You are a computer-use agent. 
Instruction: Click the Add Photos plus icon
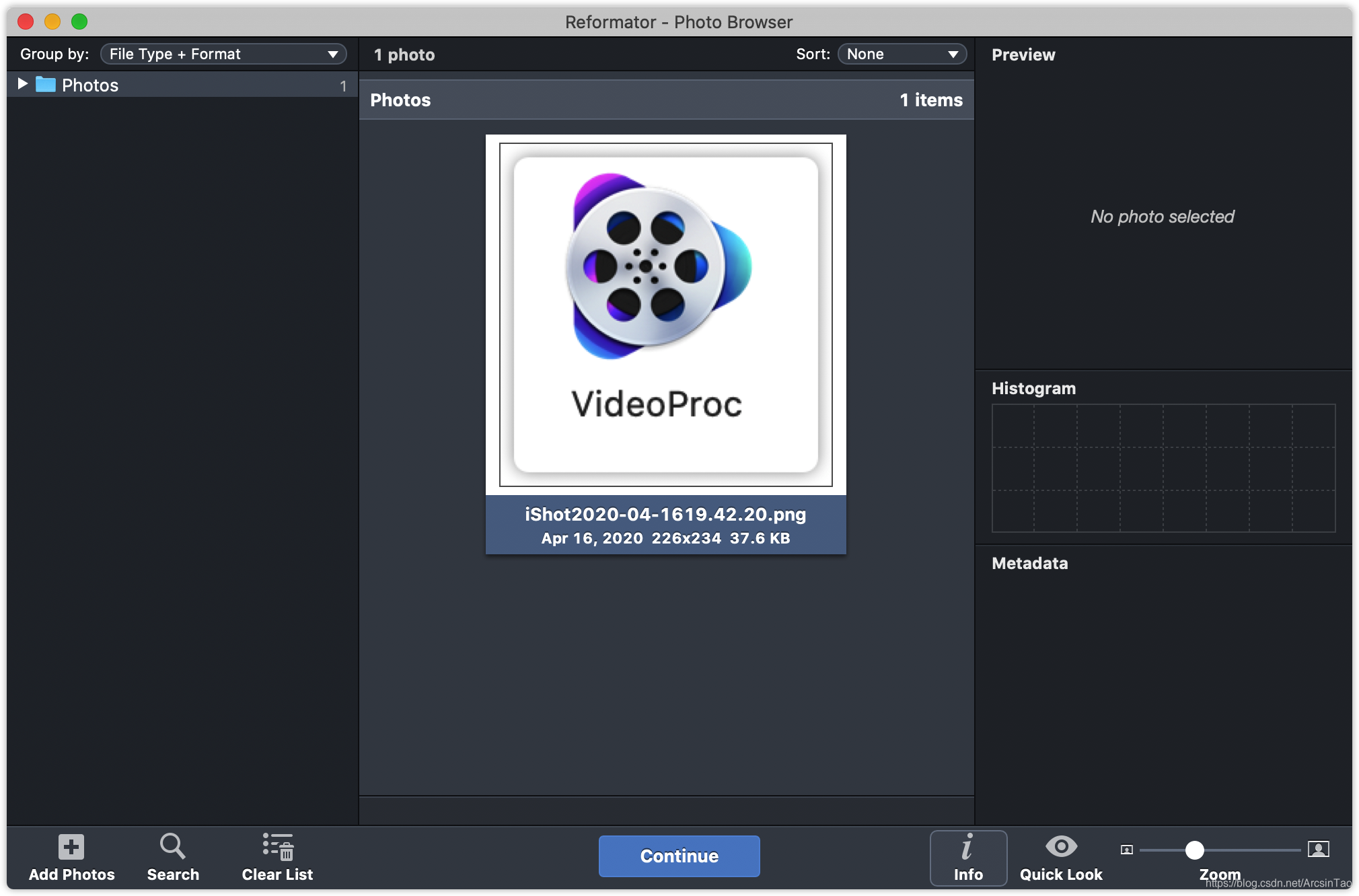pyautogui.click(x=71, y=847)
